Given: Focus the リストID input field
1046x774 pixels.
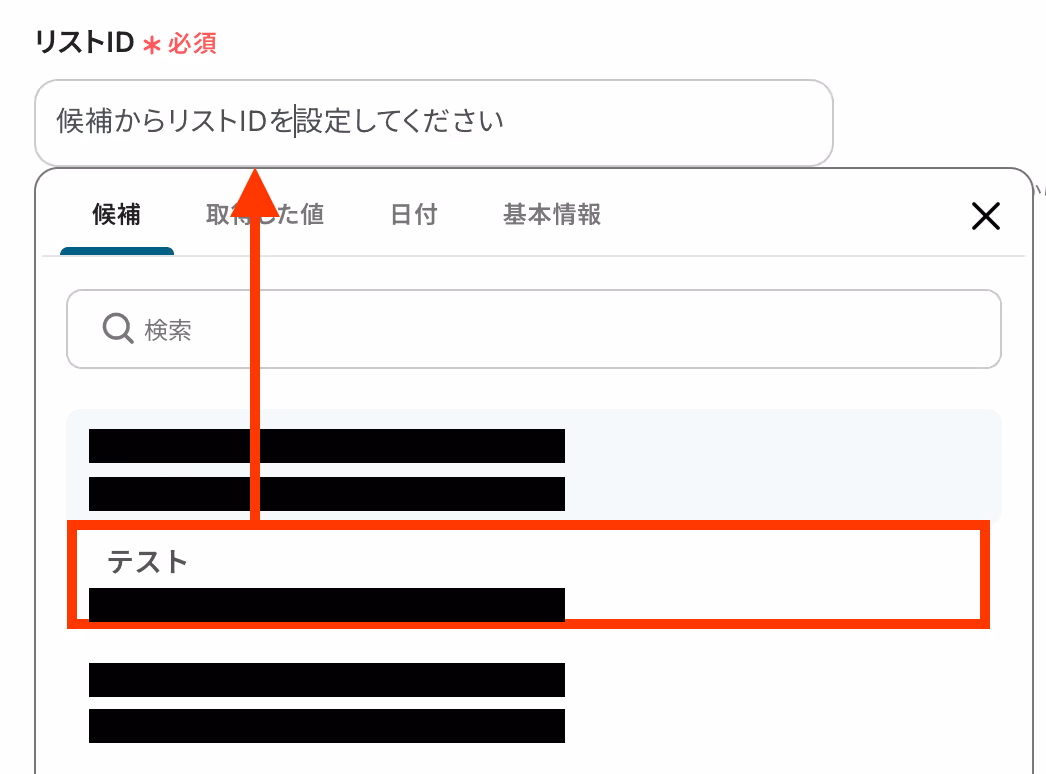Looking at the screenshot, I should tap(434, 123).
